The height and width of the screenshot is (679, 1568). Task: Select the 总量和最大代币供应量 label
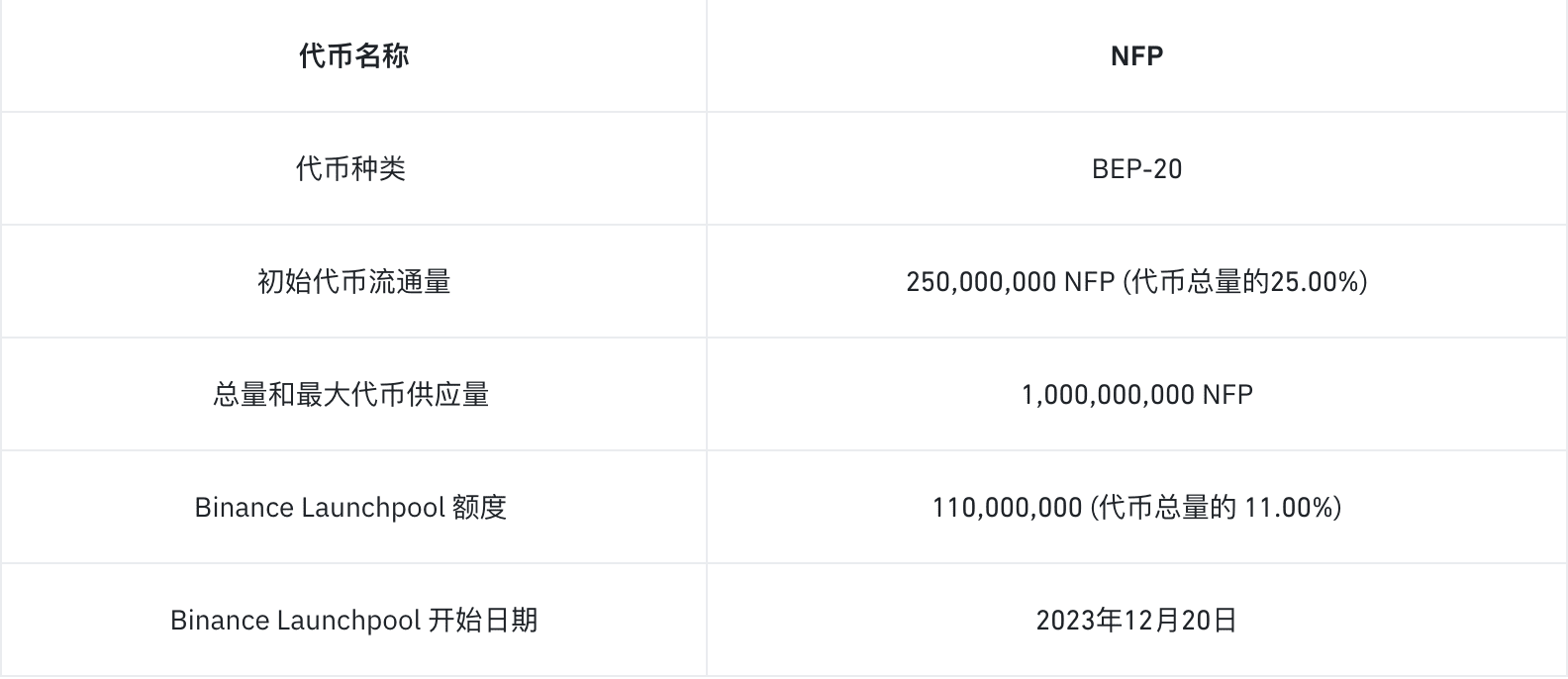351,395
